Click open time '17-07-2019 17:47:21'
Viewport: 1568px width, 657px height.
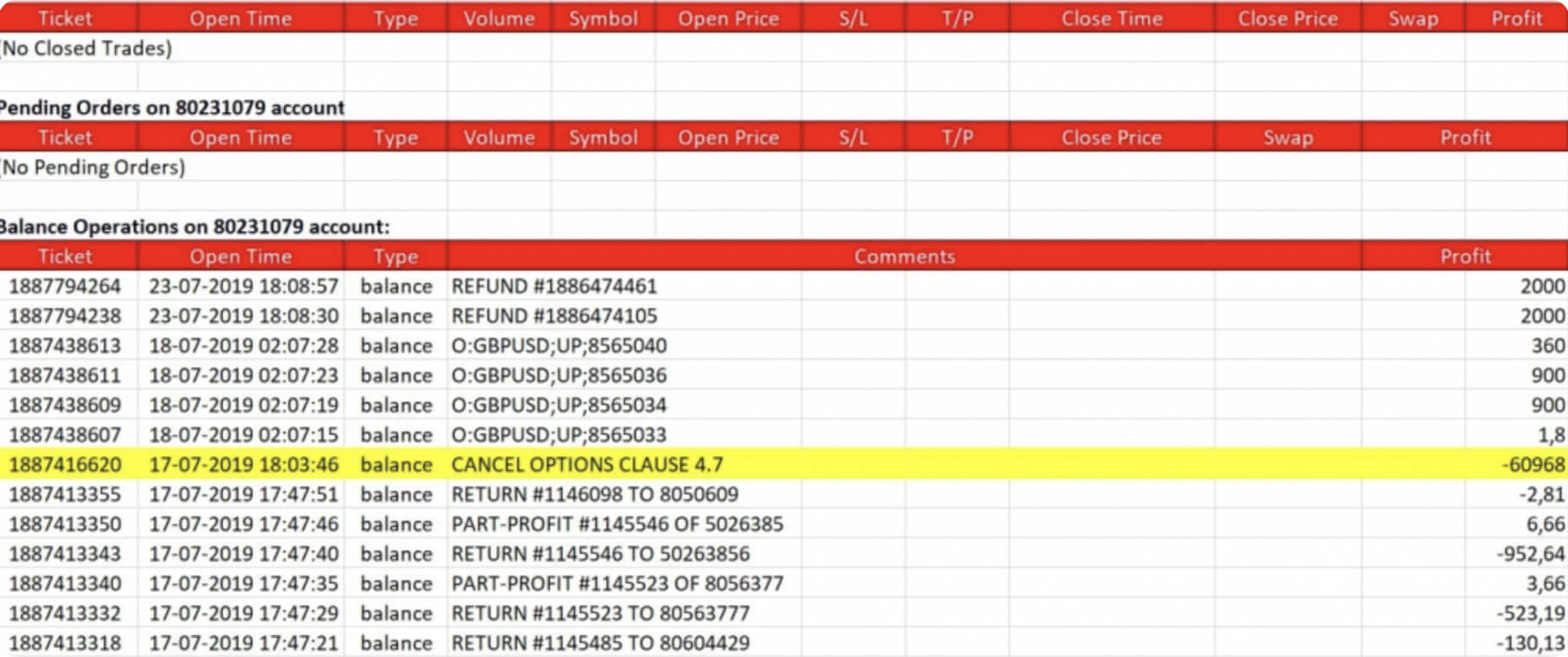pos(243,643)
